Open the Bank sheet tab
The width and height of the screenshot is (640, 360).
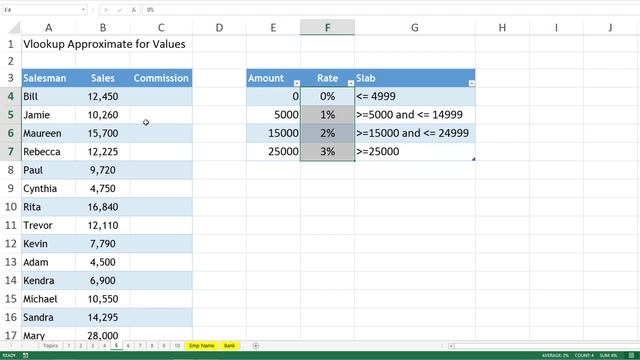click(229, 346)
